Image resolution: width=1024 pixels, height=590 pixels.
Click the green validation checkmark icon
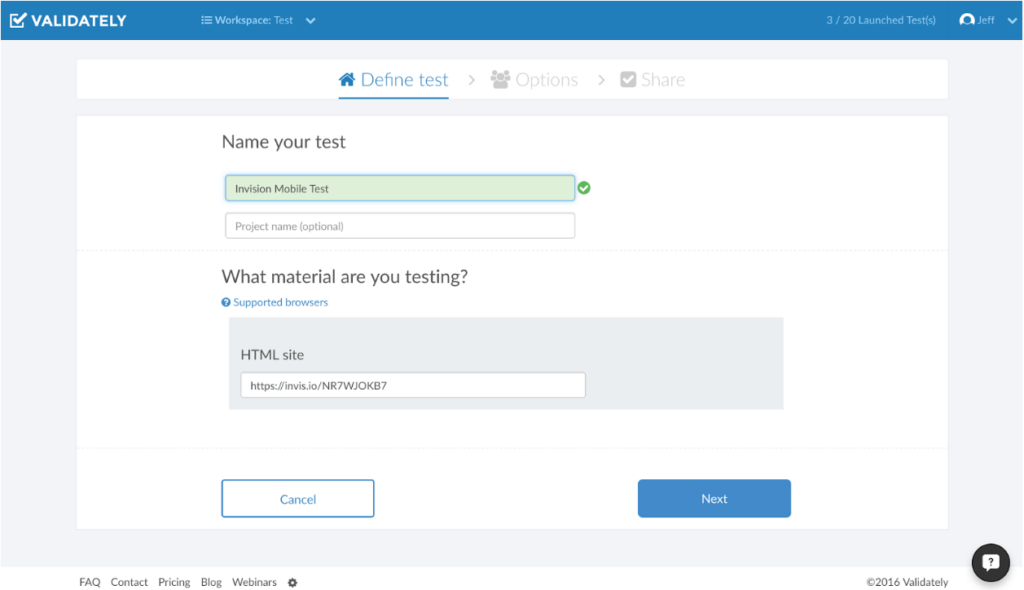[x=584, y=188]
